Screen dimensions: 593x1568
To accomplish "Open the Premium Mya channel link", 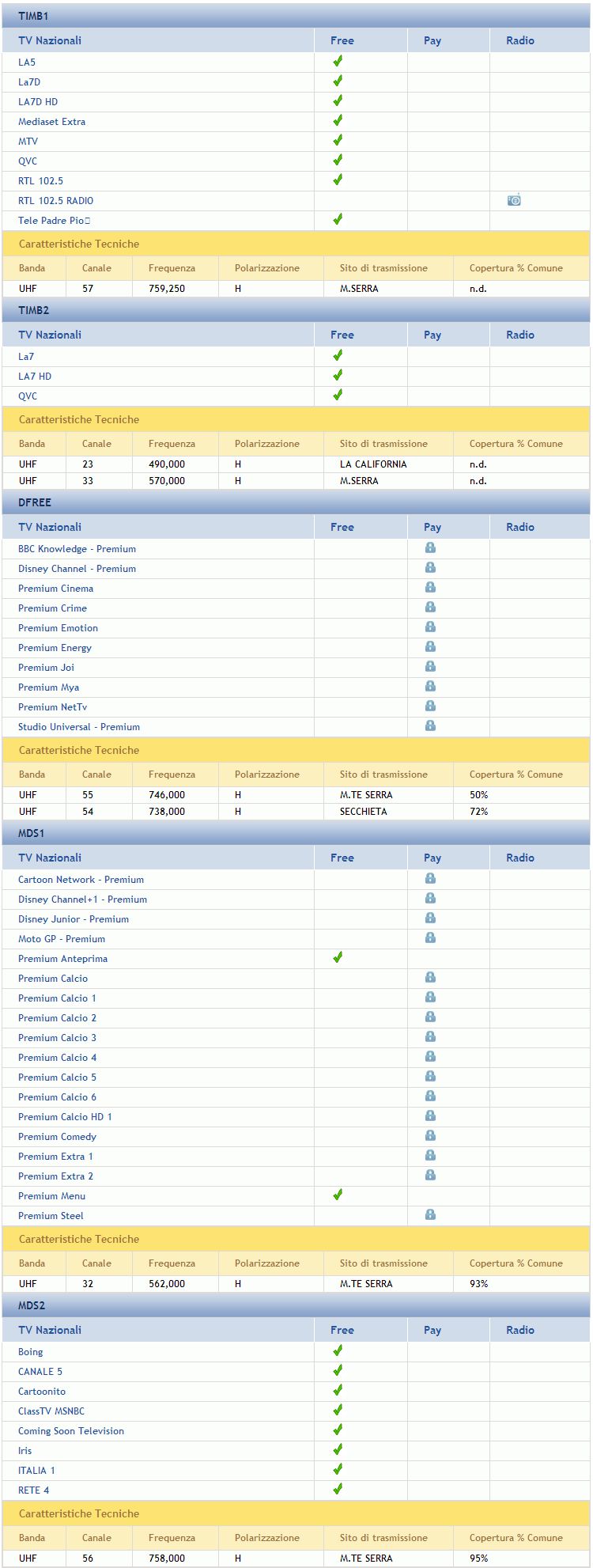I will [48, 687].
